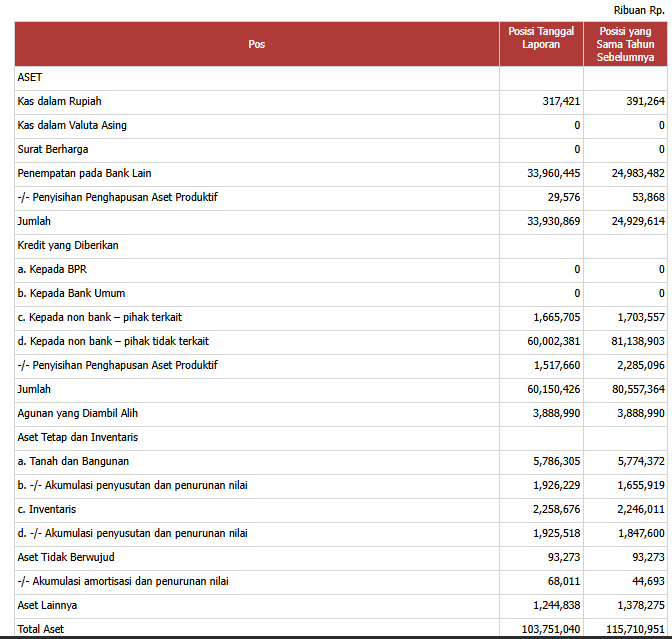Click the 'Pos' column header
Image resolution: width=672 pixels, height=639 pixels.
257,45
